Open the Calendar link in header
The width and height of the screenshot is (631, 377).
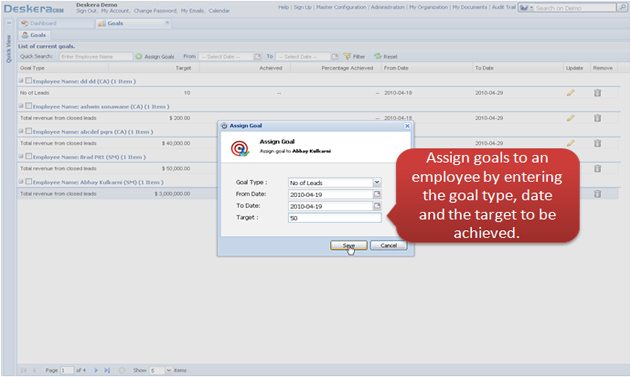coord(219,11)
